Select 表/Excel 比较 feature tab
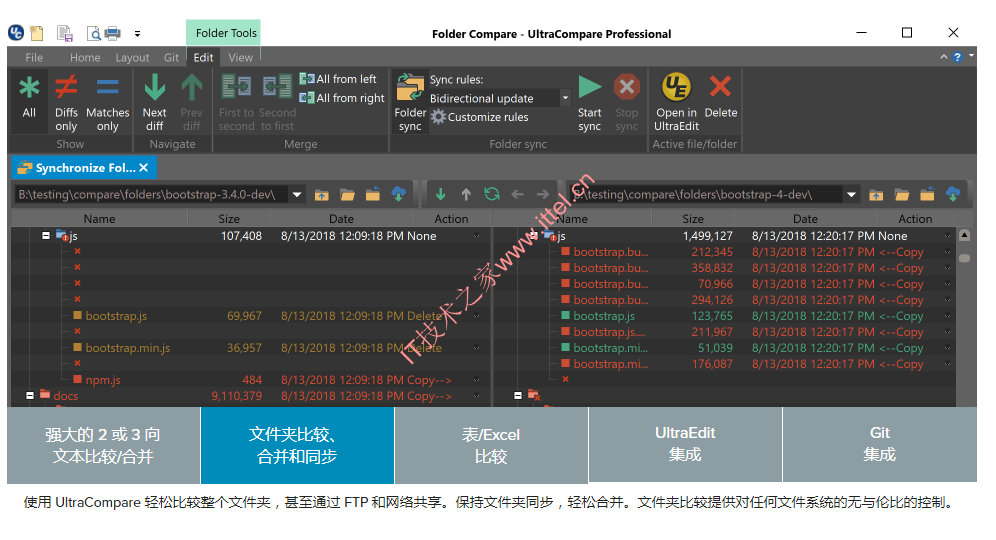The height and width of the screenshot is (540, 996). coord(491,445)
